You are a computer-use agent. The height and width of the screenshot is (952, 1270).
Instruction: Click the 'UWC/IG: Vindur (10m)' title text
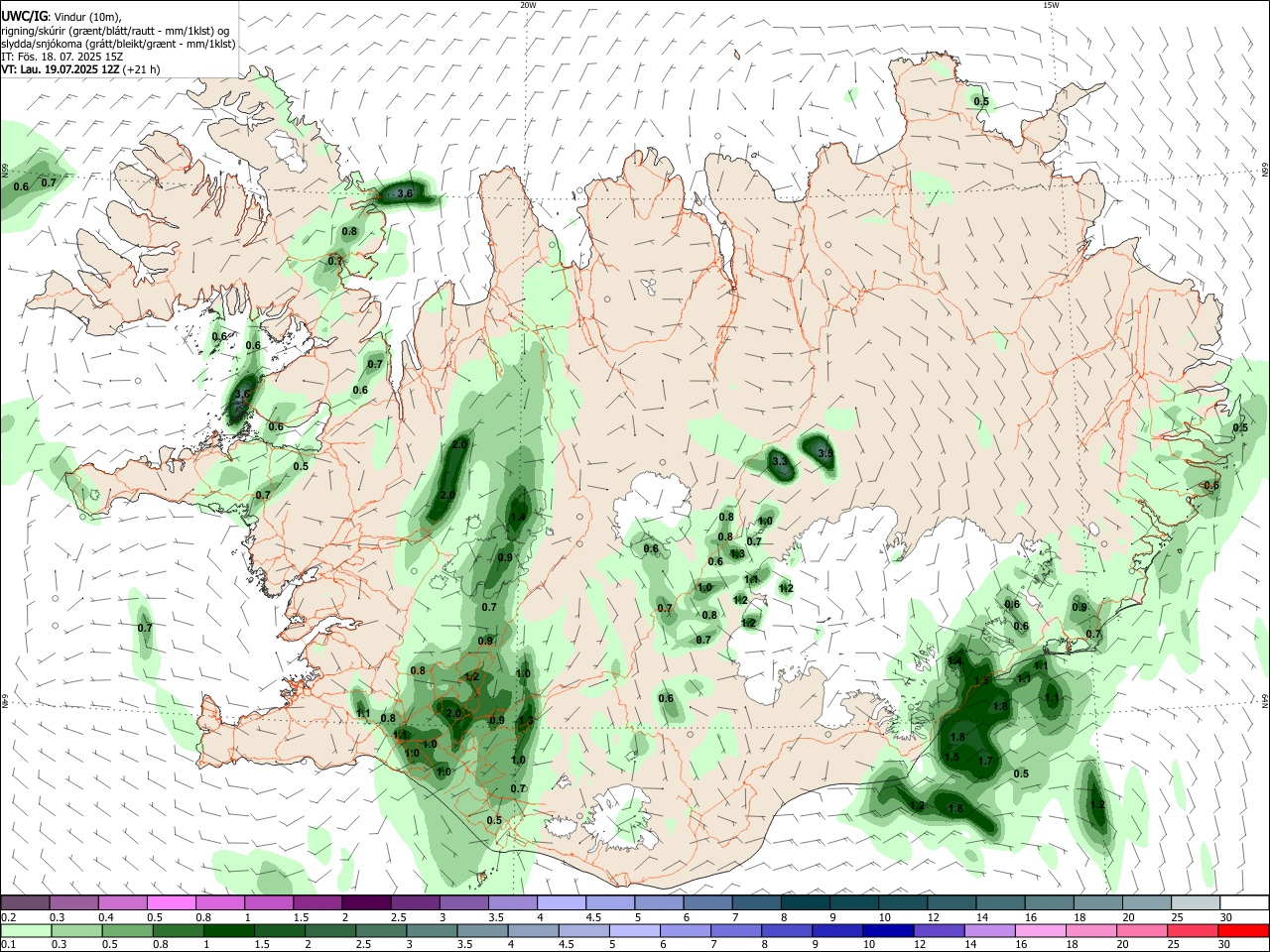pyautogui.click(x=61, y=16)
